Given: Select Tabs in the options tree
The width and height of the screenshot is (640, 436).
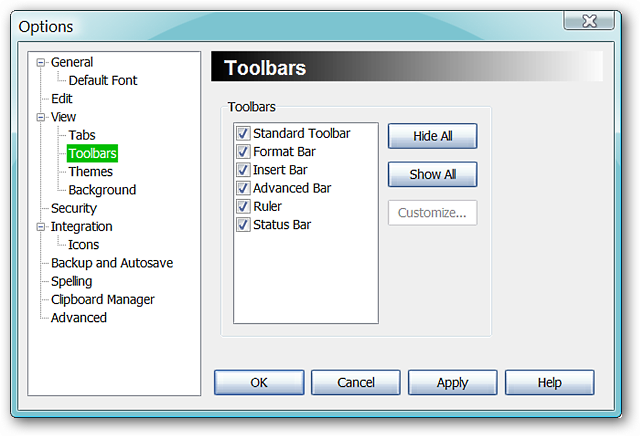Looking at the screenshot, I should coord(82,135).
